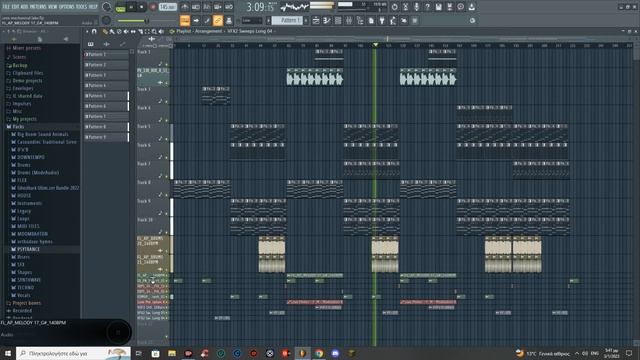640x360 pixels.
Task: Select the playlist playback speaker tool
Action: pyautogui.click(x=161, y=31)
